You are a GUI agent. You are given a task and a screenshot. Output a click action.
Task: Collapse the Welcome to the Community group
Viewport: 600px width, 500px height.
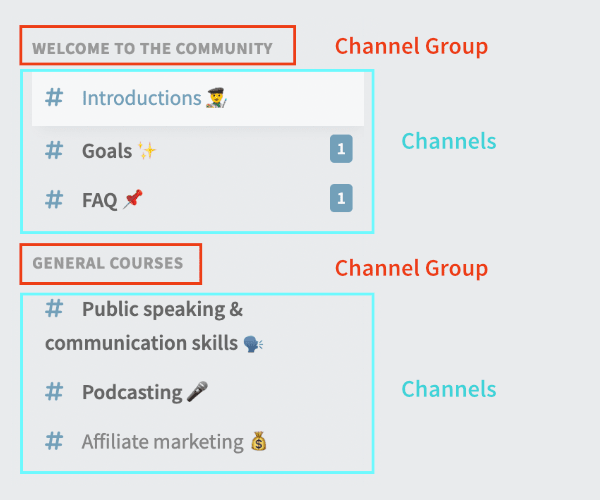point(152,49)
